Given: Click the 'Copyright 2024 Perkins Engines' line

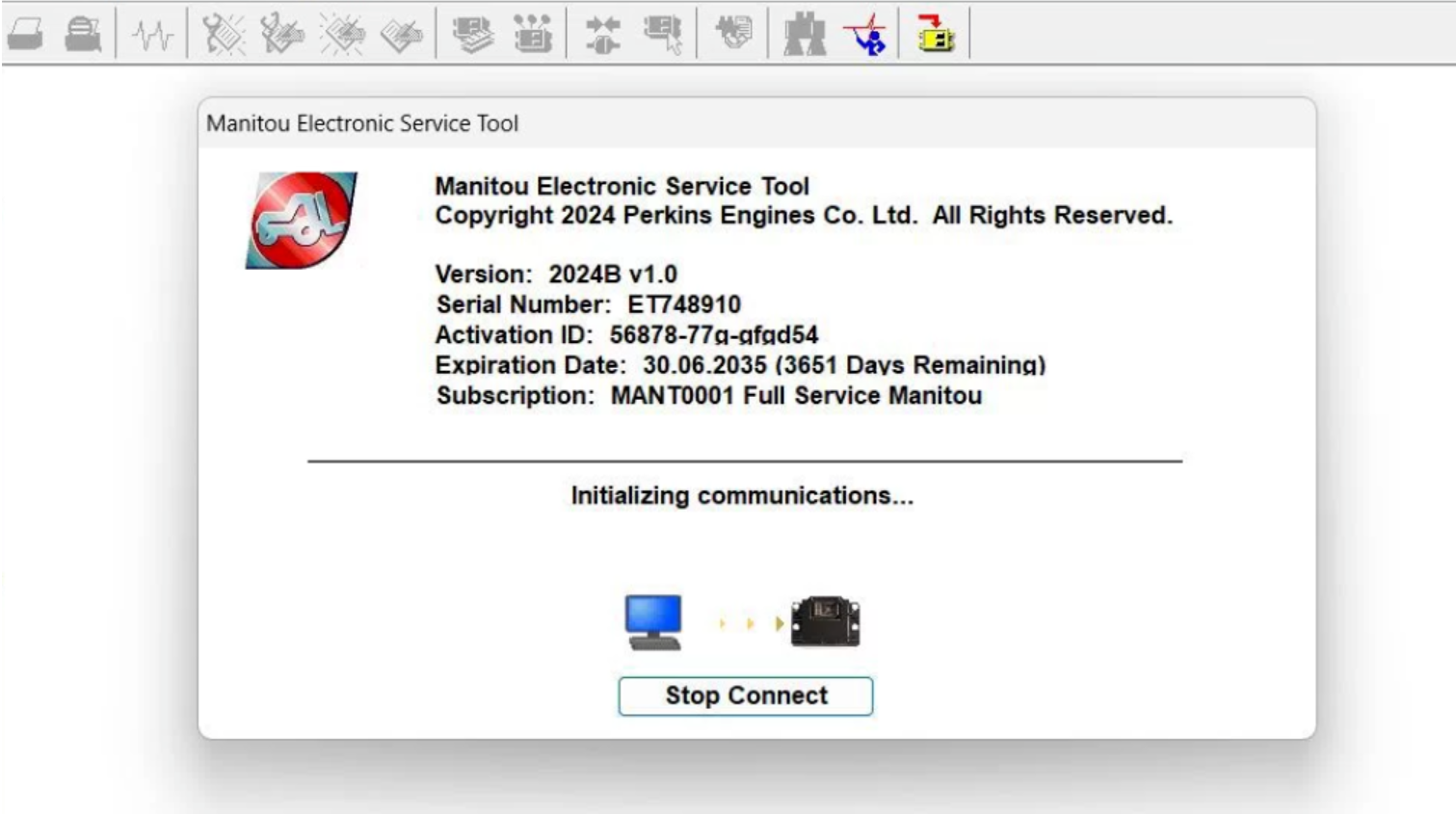Looking at the screenshot, I should [x=804, y=215].
